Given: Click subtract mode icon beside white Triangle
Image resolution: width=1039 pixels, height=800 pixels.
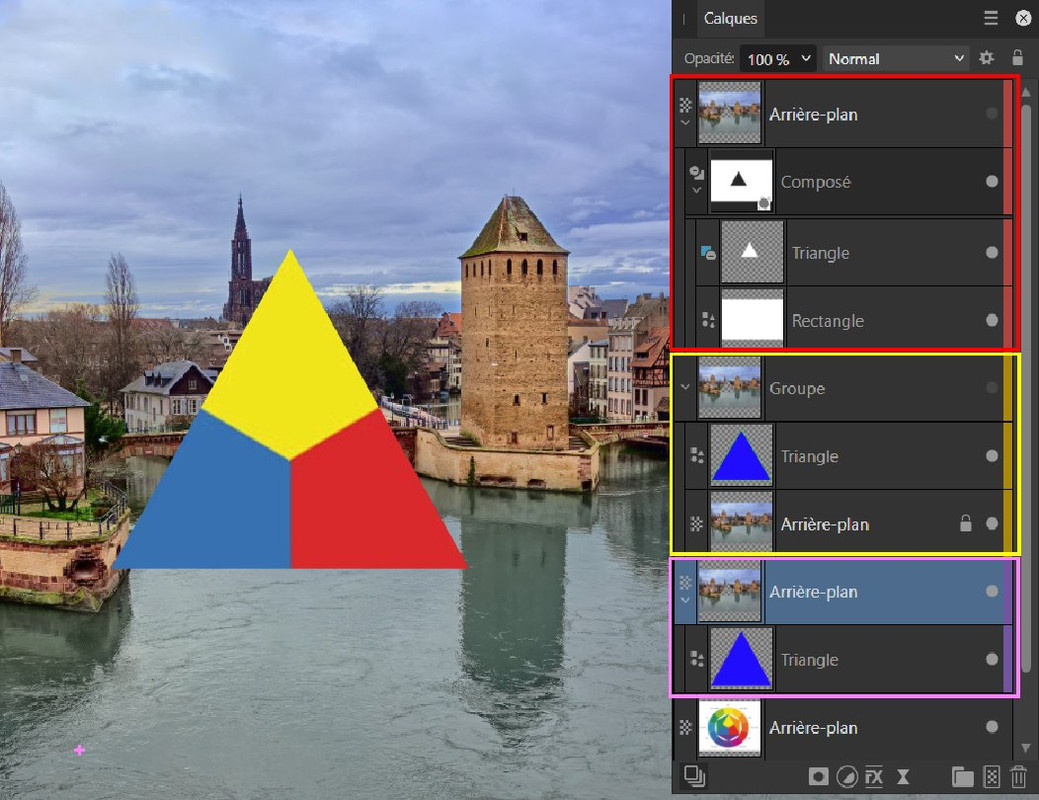Looking at the screenshot, I should tap(708, 253).
